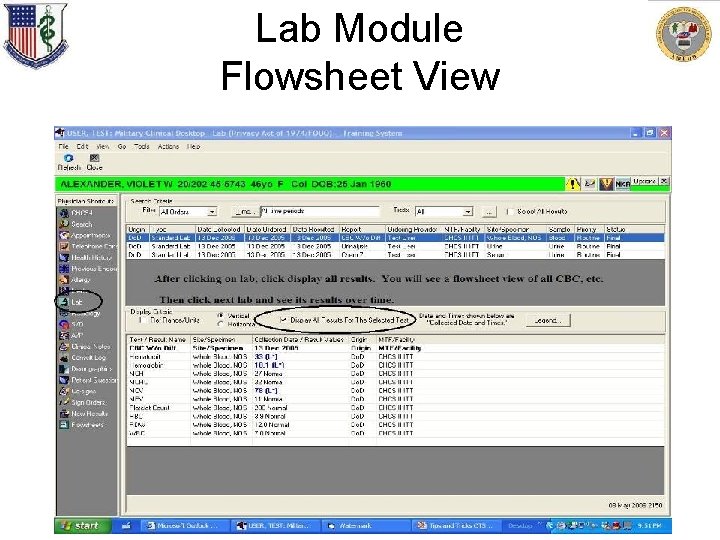Click the Status column header
This screenshot has height=540, width=720.
[634, 229]
